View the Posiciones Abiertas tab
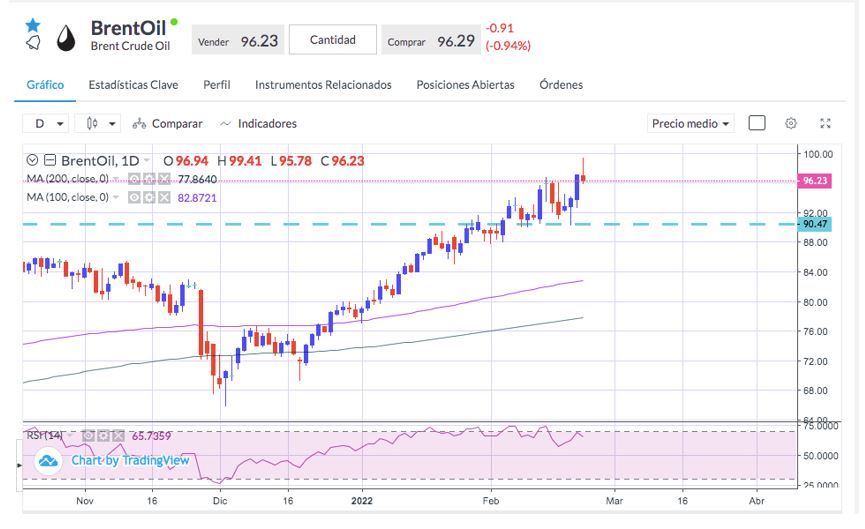The width and height of the screenshot is (865, 529). pos(465,85)
